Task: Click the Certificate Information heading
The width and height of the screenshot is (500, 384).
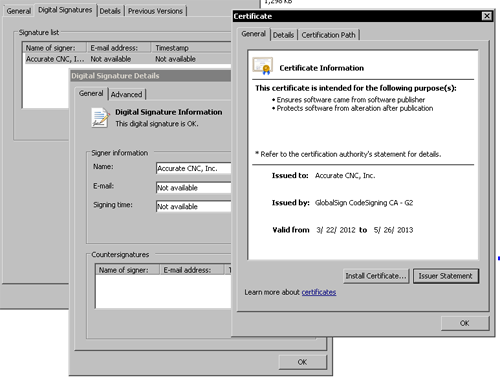Action: 322,68
